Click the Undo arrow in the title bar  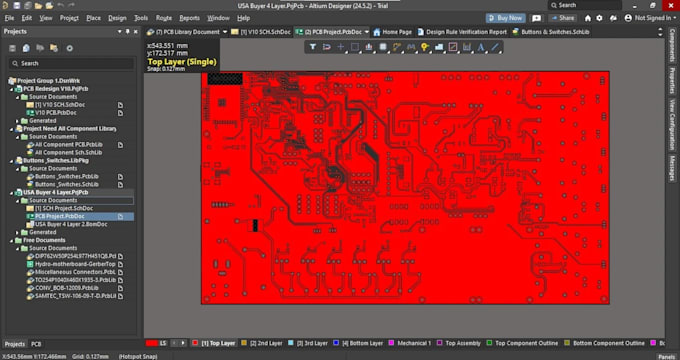[x=60, y=6]
